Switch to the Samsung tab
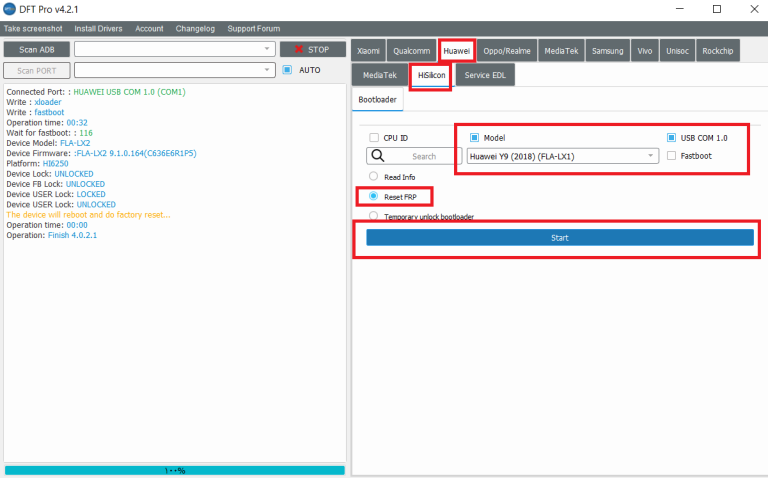The height and width of the screenshot is (478, 768). pyautogui.click(x=607, y=50)
